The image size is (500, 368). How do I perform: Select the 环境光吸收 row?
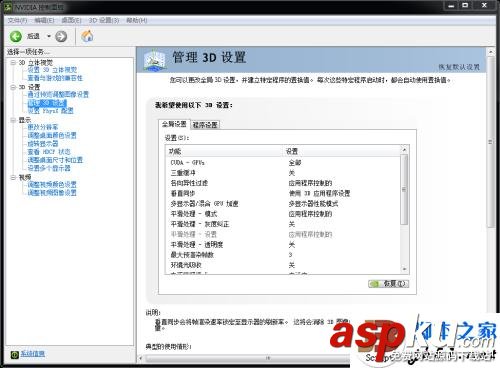[283, 265]
